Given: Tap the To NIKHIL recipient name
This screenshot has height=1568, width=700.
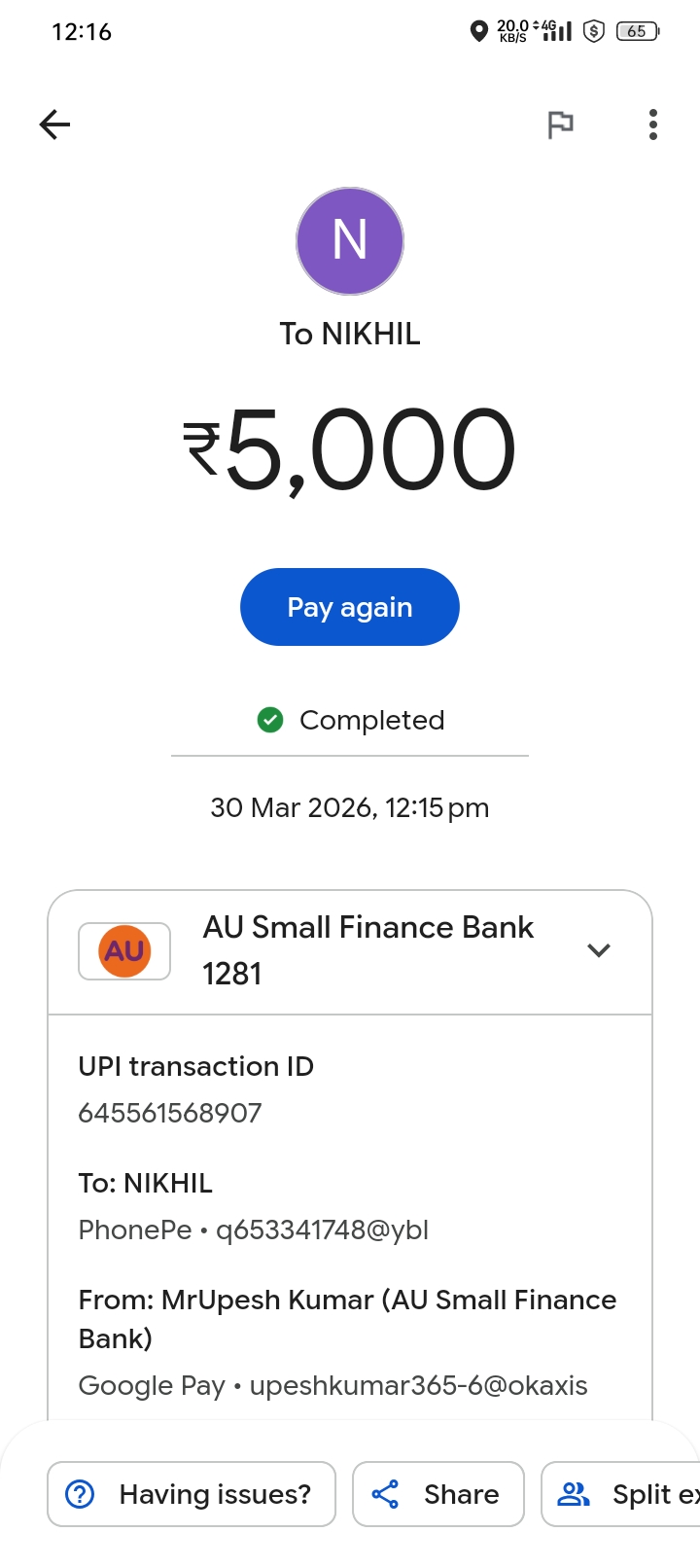Looking at the screenshot, I should [350, 334].
